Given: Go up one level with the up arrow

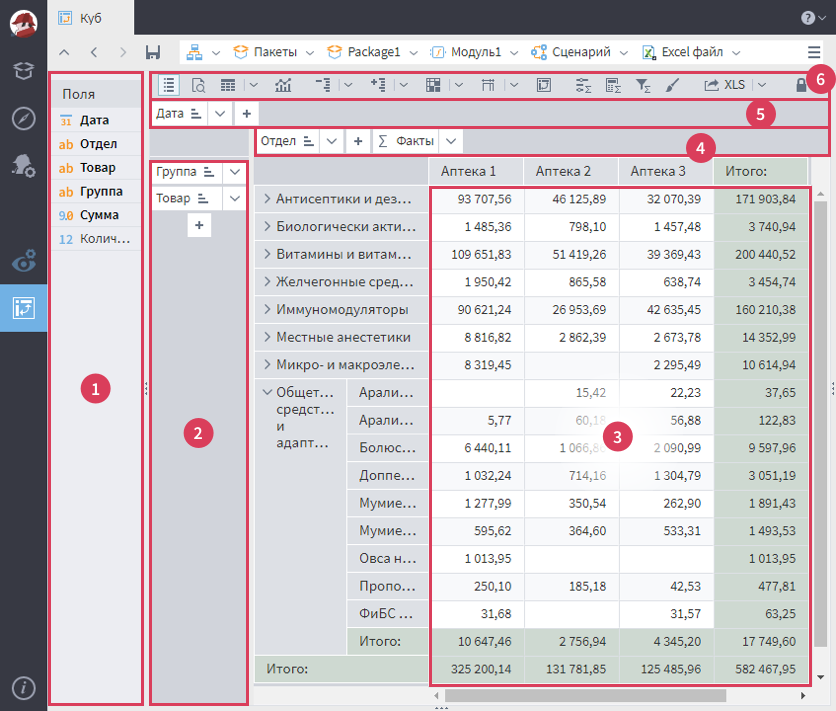Looking at the screenshot, I should (64, 52).
